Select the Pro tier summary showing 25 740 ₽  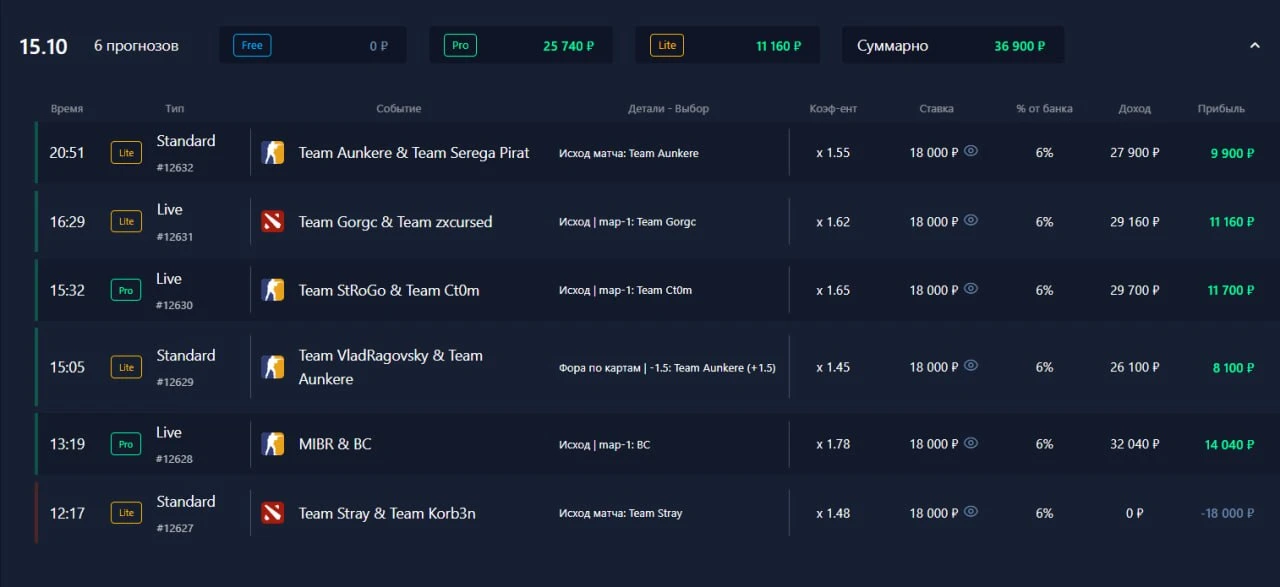[521, 45]
